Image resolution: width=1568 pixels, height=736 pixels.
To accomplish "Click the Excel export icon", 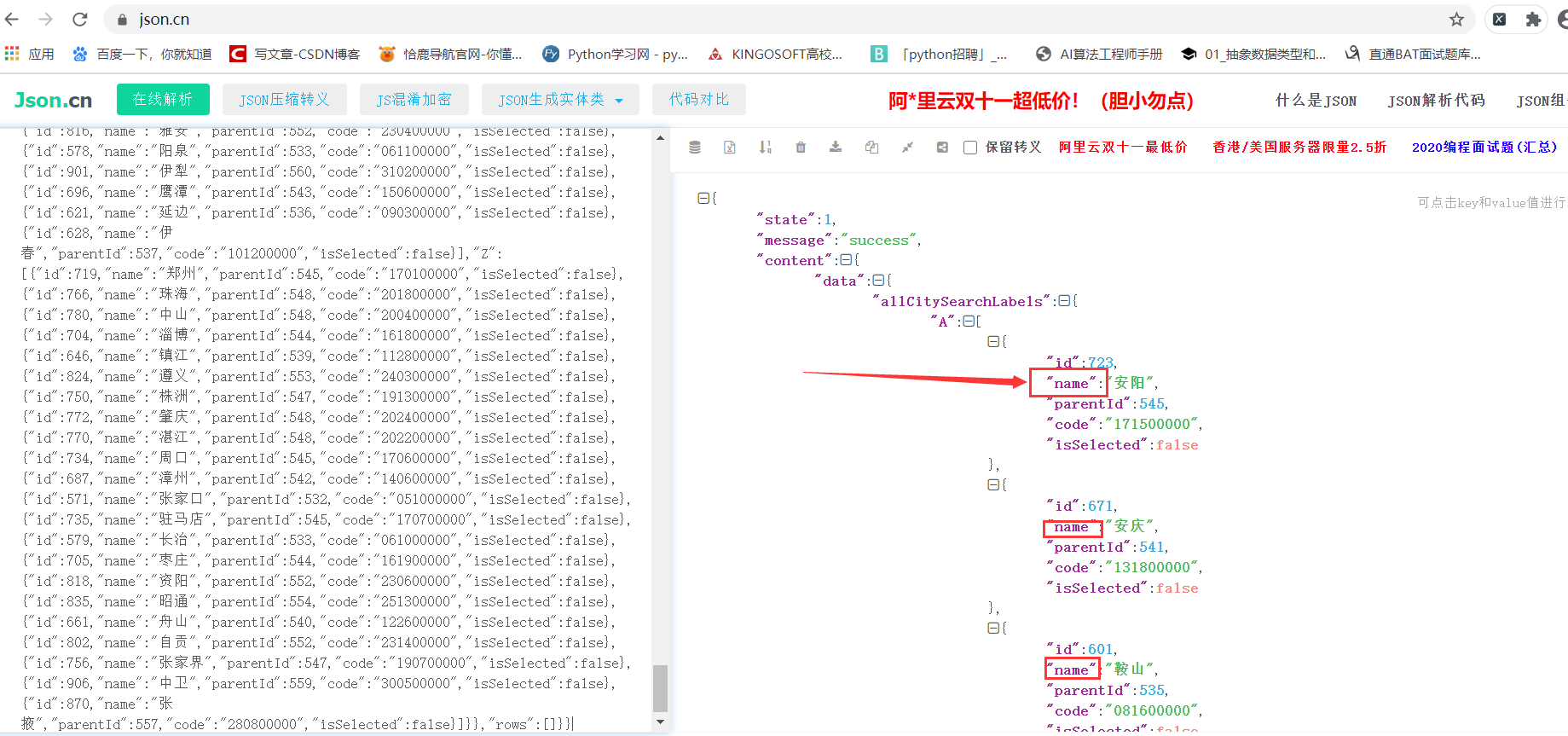I will point(730,148).
